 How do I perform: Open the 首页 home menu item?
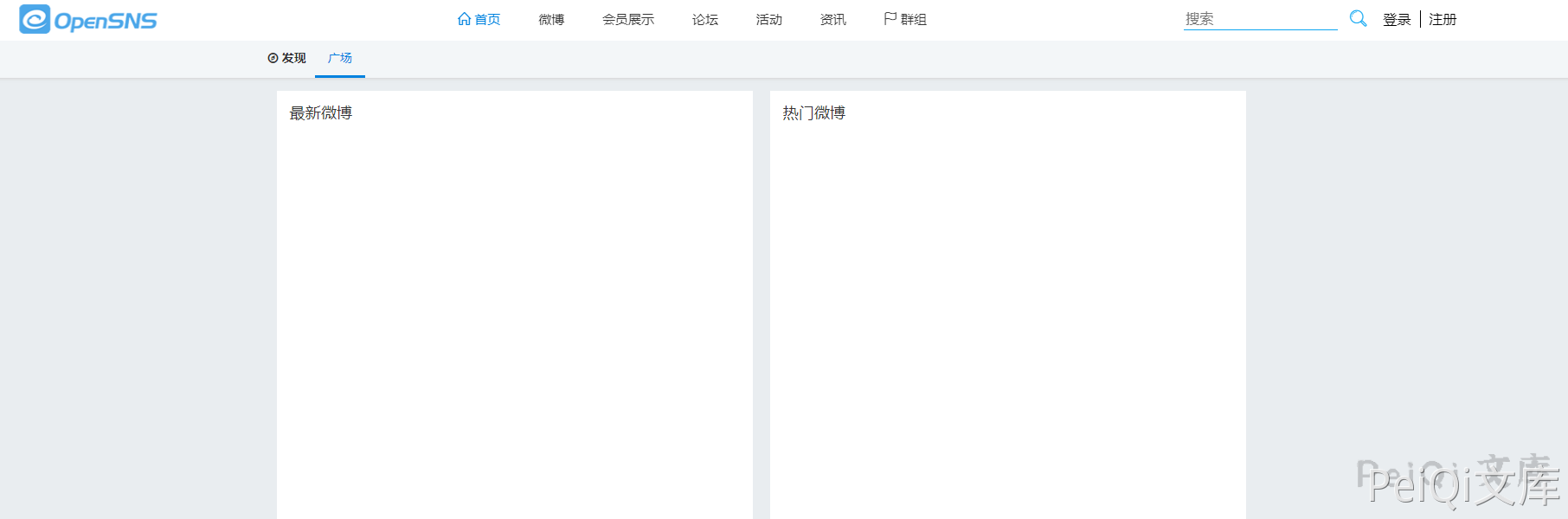click(x=487, y=20)
